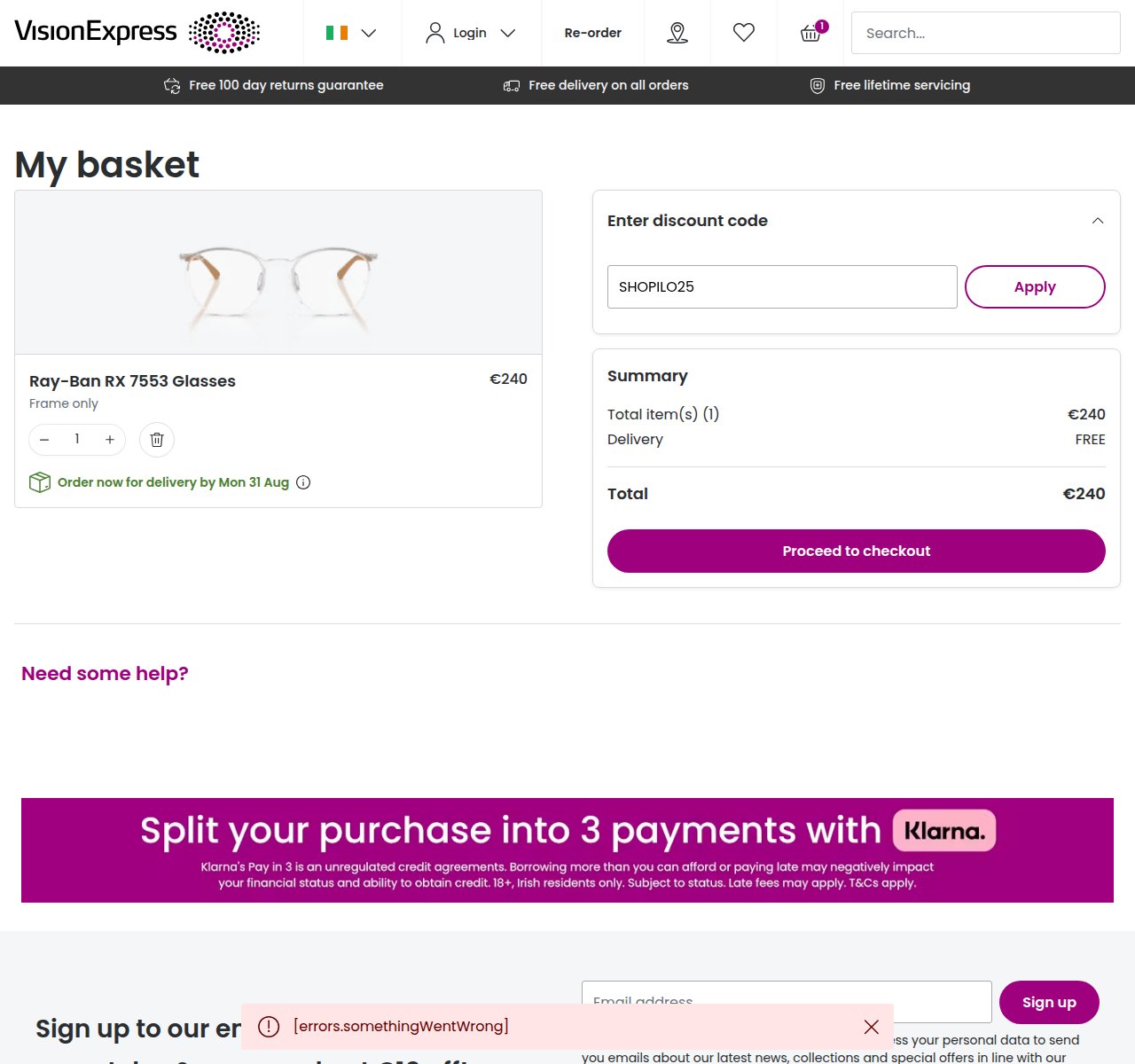Open the Ireland flag country selector

[x=351, y=33]
